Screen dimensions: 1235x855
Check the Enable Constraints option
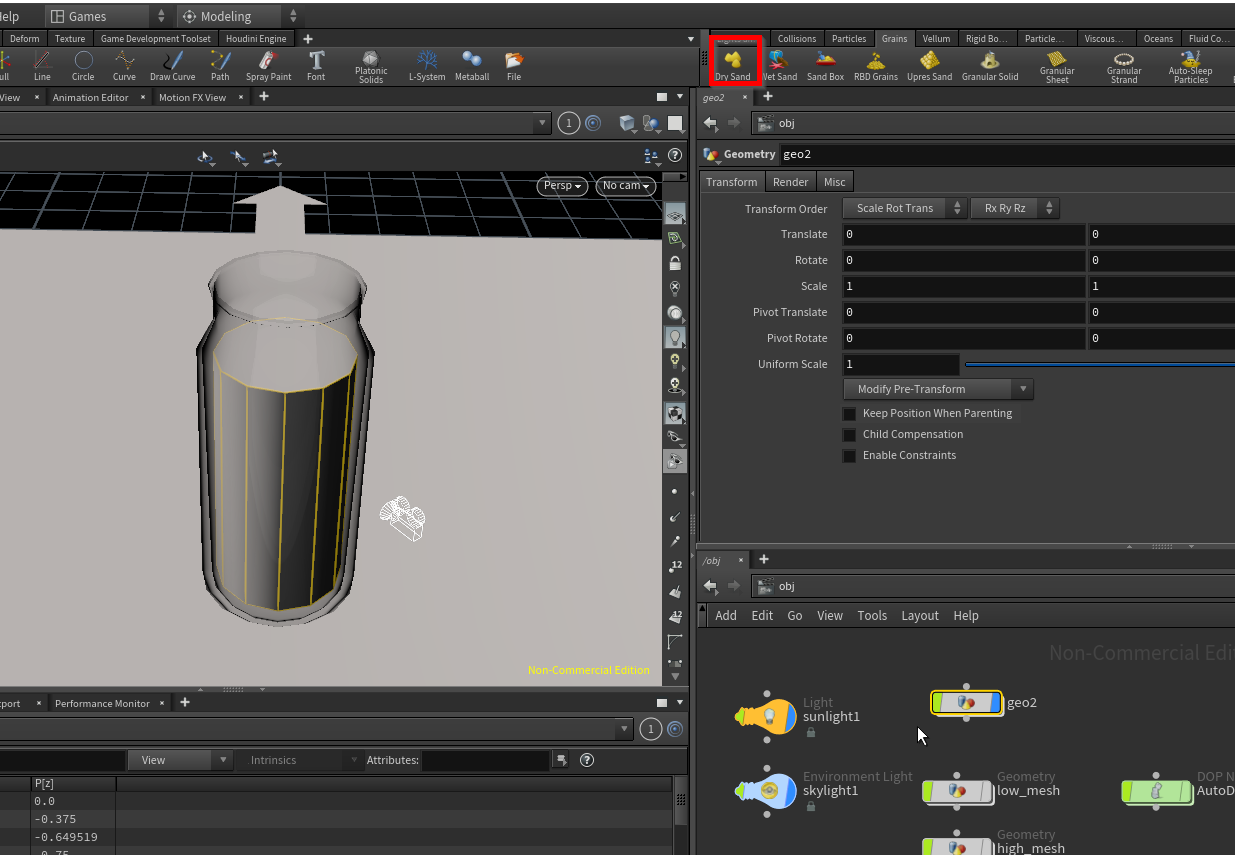click(850, 456)
